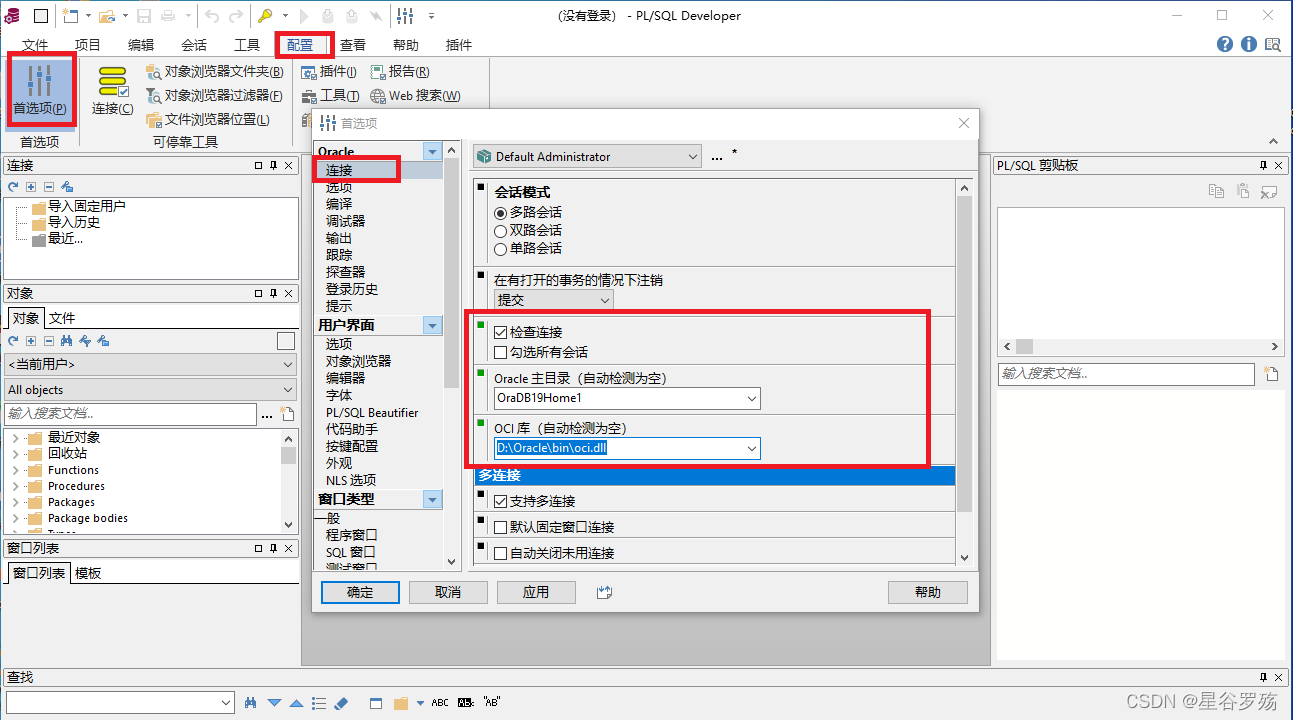This screenshot has width=1293, height=720.
Task: Click the help question mark icon
Action: click(1225, 45)
